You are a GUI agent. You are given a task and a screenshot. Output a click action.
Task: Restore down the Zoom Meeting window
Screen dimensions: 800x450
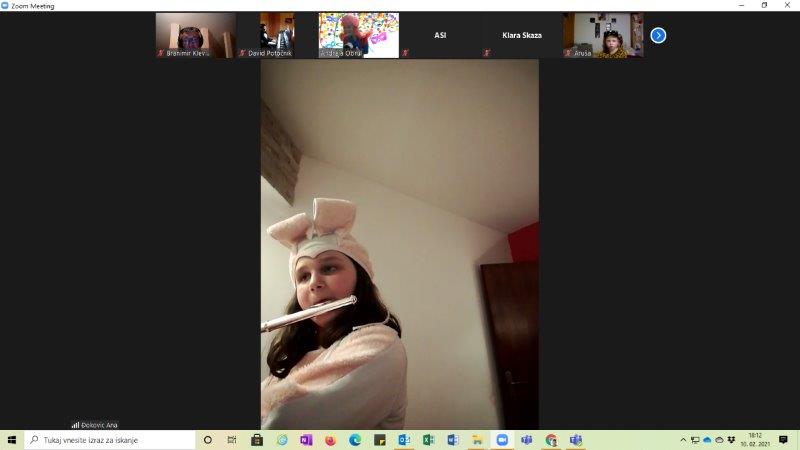coord(764,5)
